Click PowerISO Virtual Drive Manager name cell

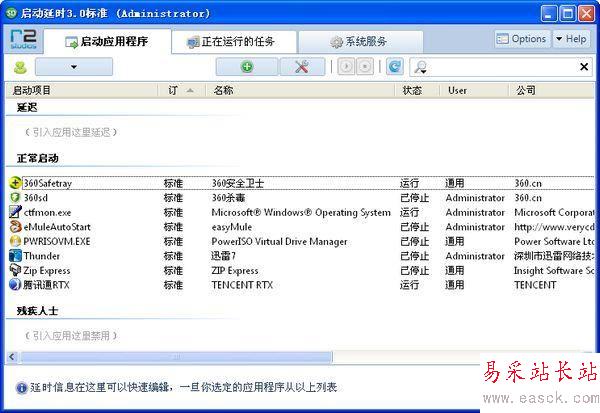click(279, 242)
